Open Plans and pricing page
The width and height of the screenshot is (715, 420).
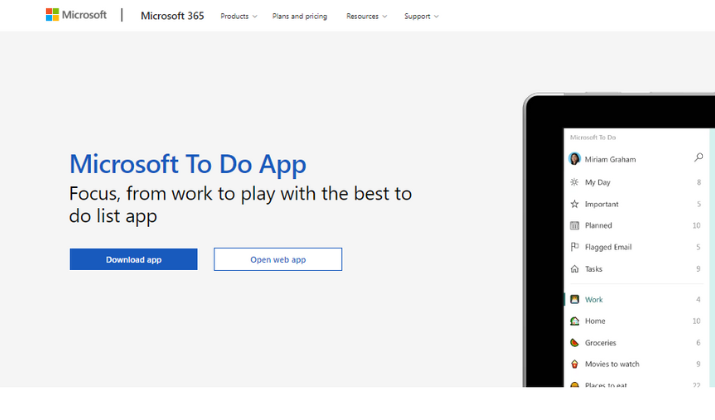coord(300,16)
